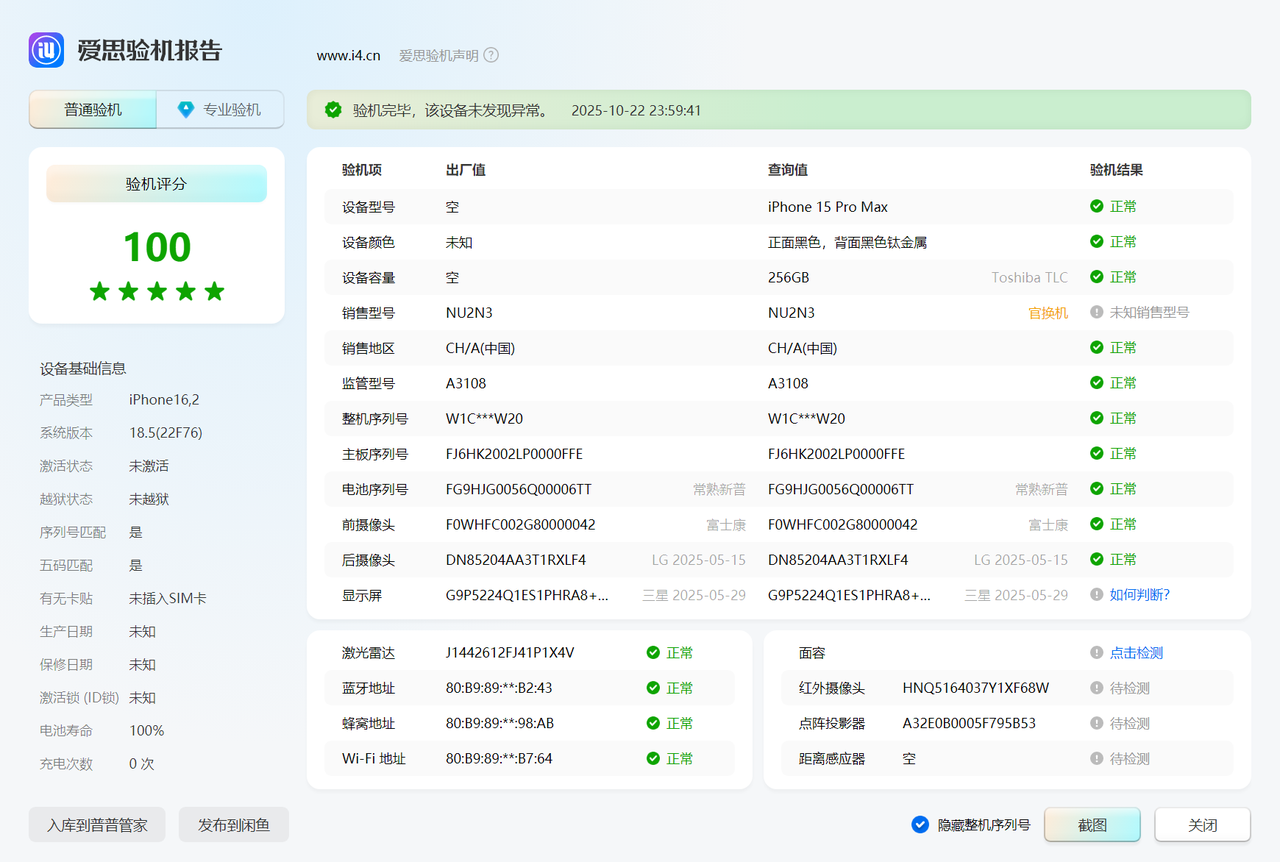Screen dimensions: 1280x862
Task: Click help icon beside 爱思验机声明
Action: (x=491, y=56)
